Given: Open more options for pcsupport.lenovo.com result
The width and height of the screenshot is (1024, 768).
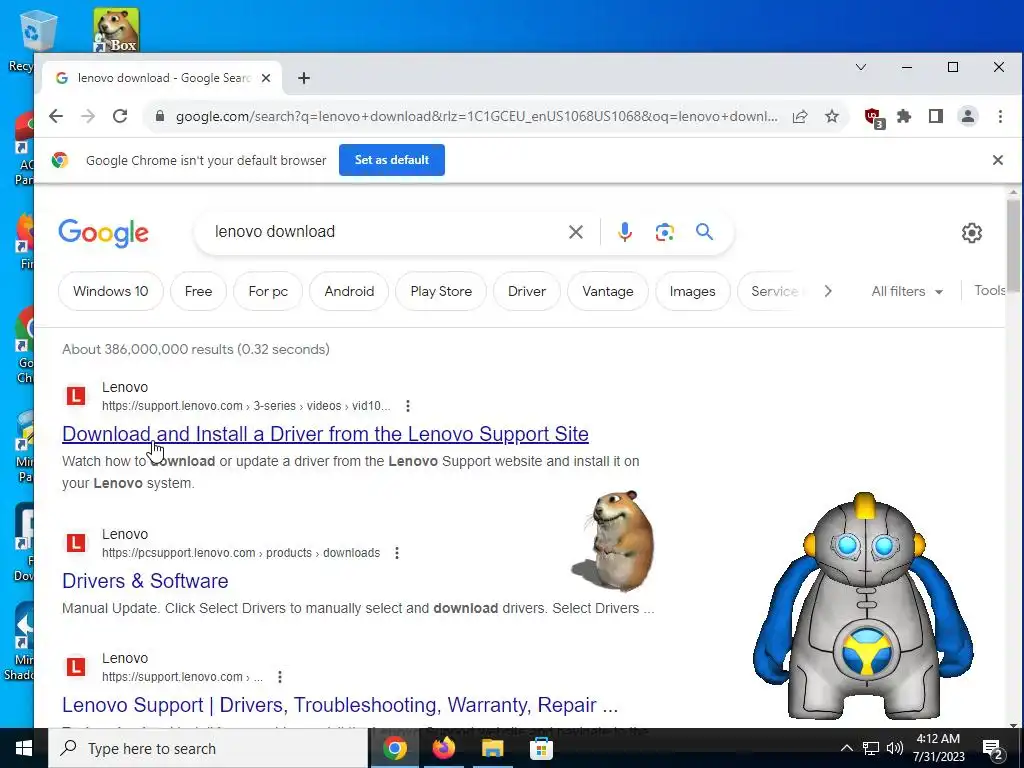Looking at the screenshot, I should point(396,552).
